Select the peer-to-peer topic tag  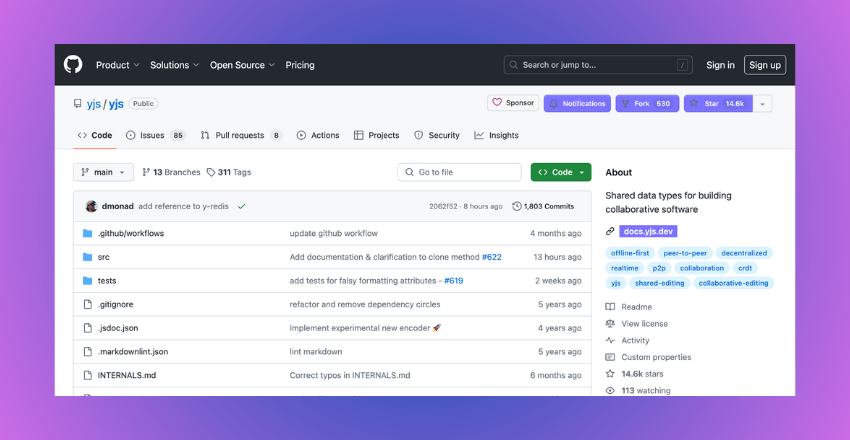coord(685,253)
